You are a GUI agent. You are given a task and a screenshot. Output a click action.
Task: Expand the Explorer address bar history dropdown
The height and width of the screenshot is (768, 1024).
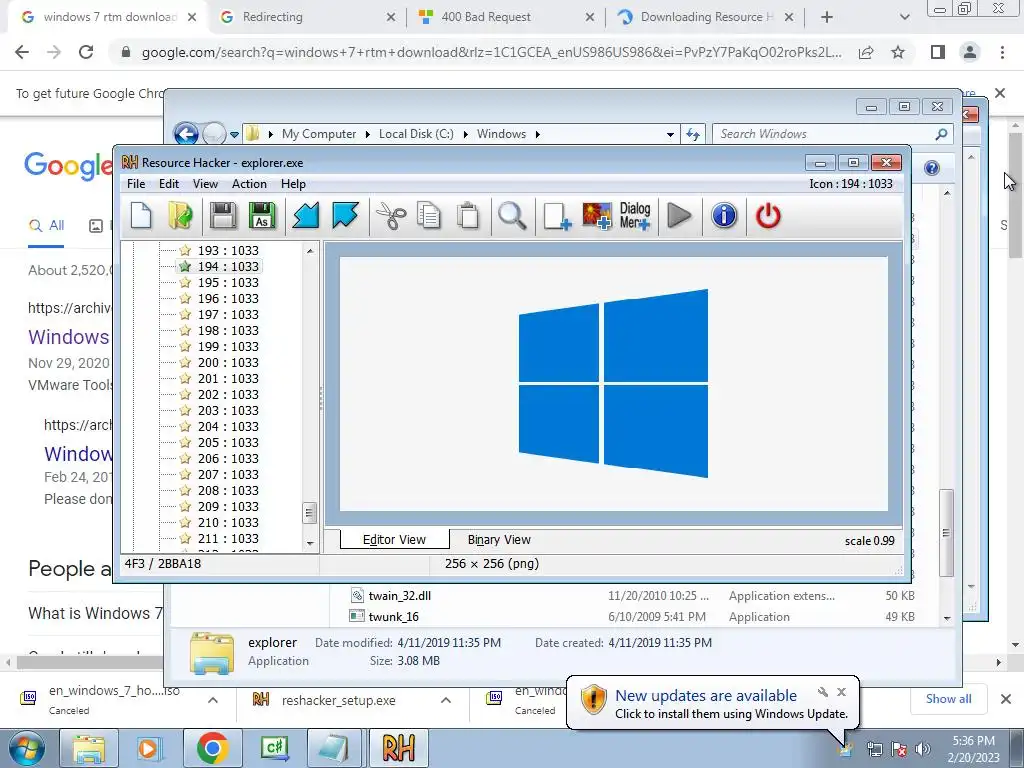coord(670,135)
